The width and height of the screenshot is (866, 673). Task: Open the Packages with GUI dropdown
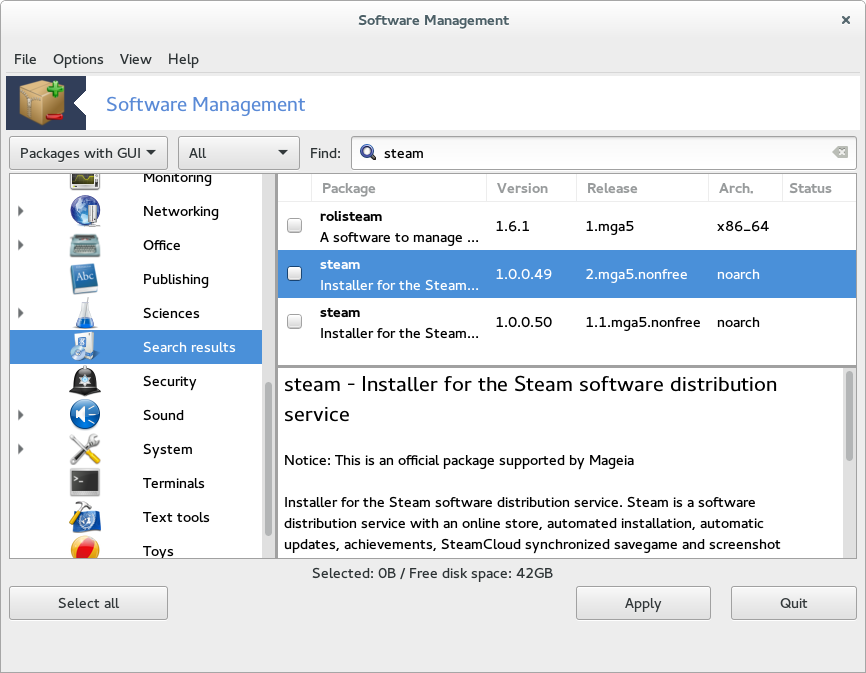tap(89, 153)
